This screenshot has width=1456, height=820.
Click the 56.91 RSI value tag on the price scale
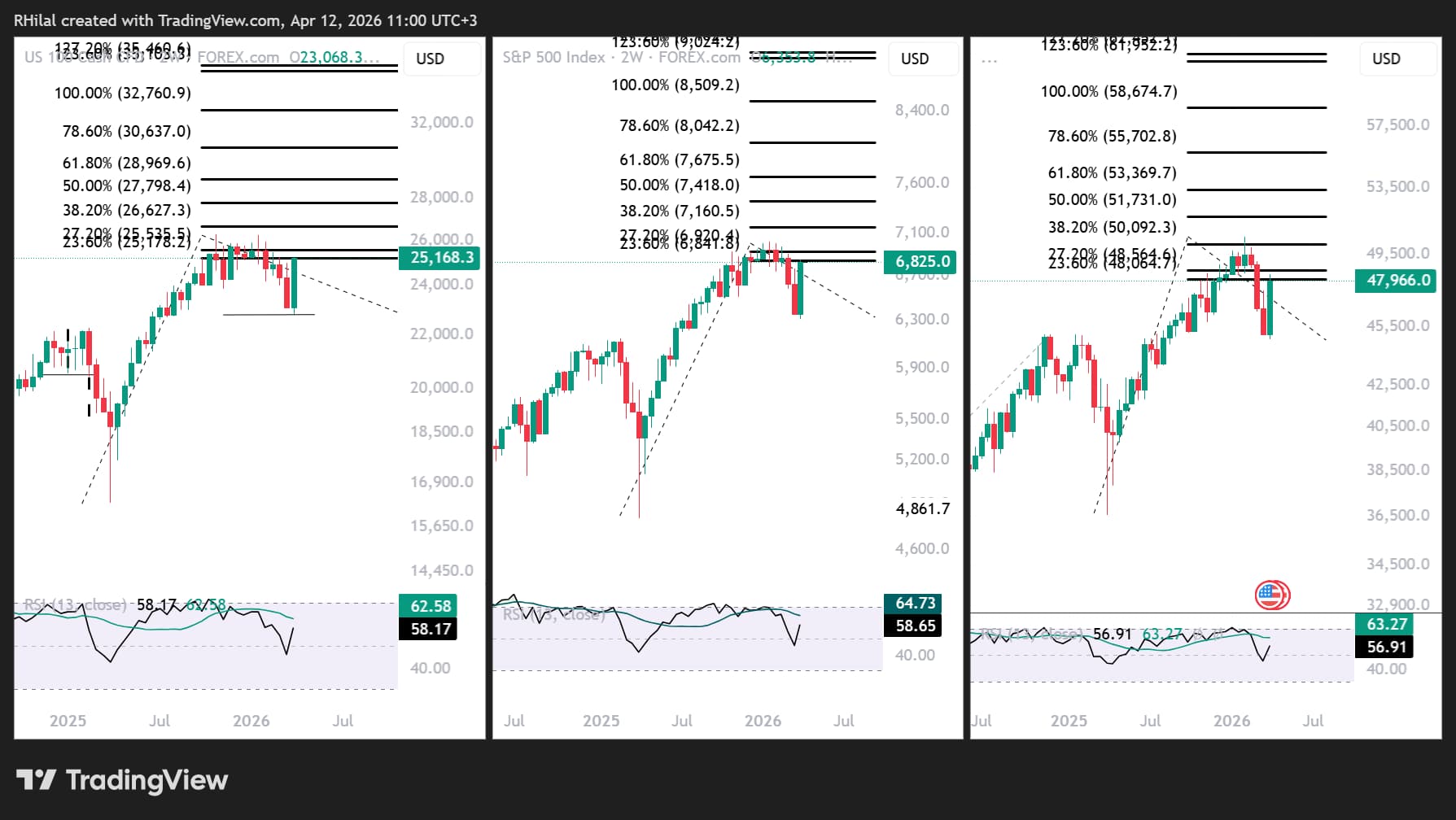1385,647
